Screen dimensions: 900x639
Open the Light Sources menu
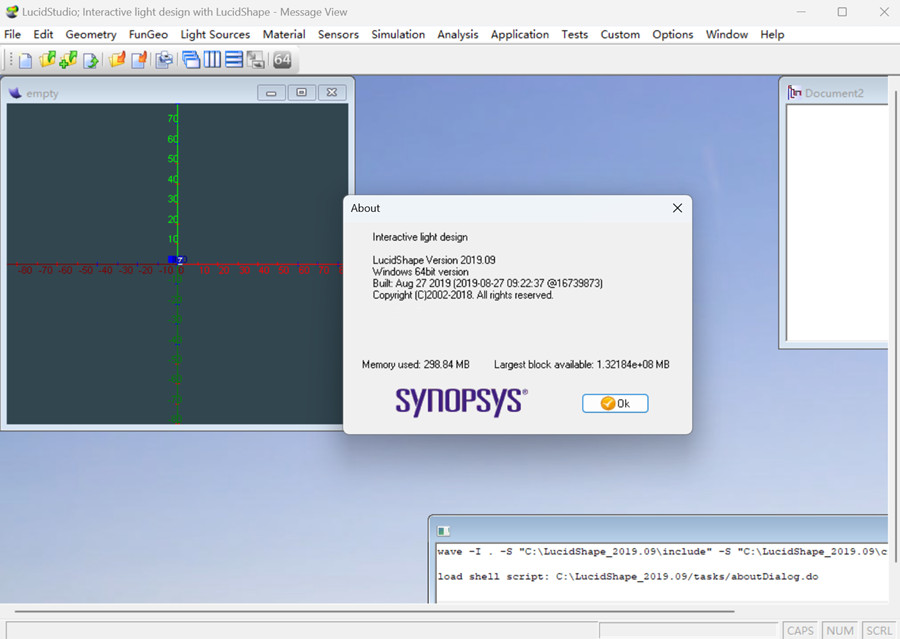(215, 34)
